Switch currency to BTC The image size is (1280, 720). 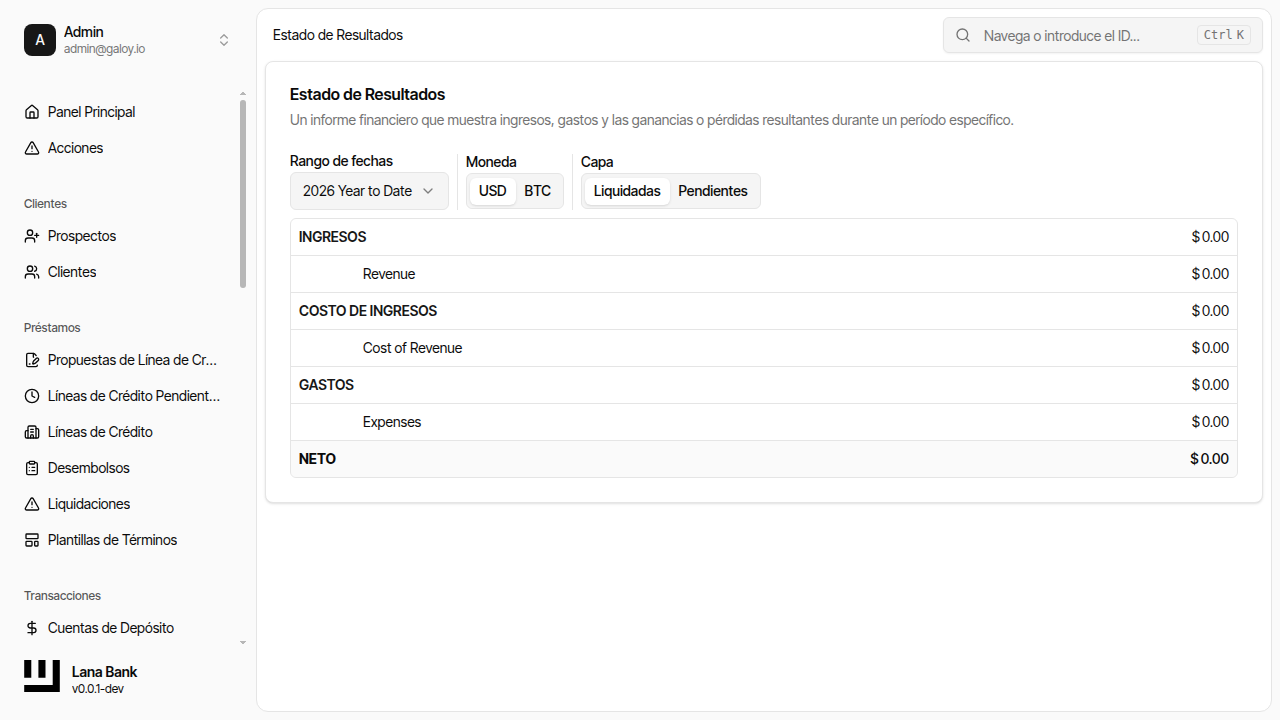pos(538,191)
